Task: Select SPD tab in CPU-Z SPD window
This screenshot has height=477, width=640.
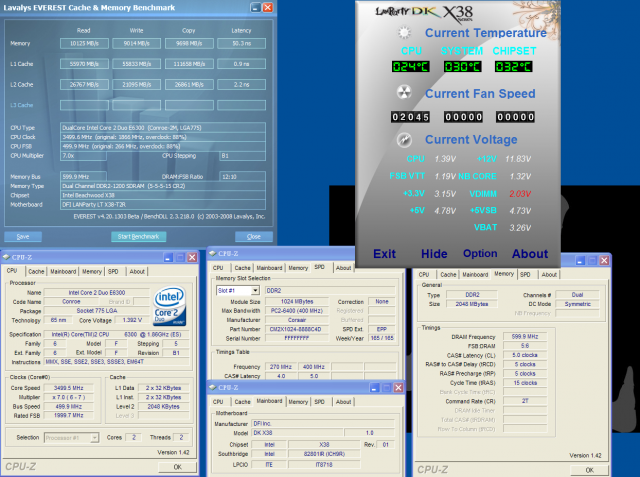Action: click(x=320, y=267)
